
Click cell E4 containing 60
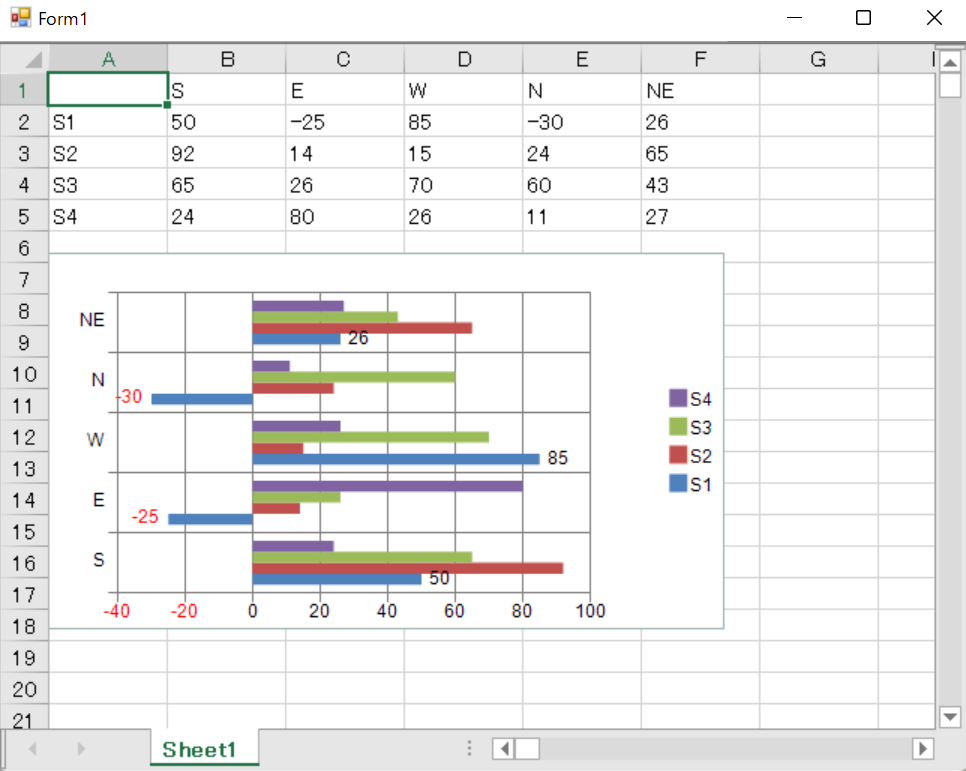coord(582,185)
